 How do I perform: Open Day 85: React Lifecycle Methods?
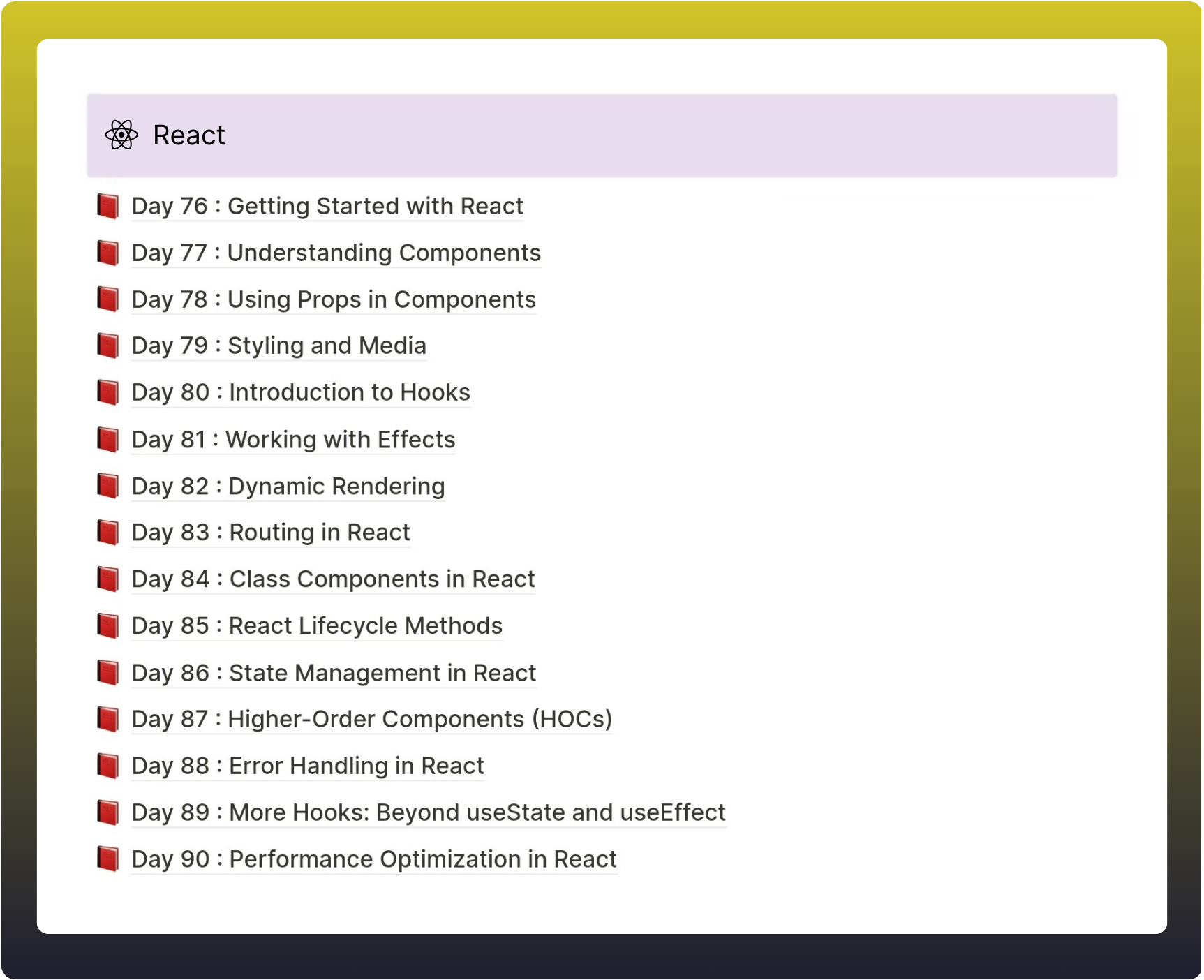[x=317, y=627]
